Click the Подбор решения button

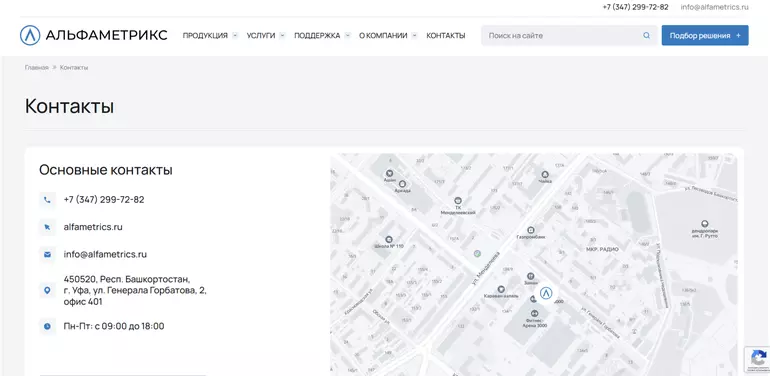[x=705, y=35]
